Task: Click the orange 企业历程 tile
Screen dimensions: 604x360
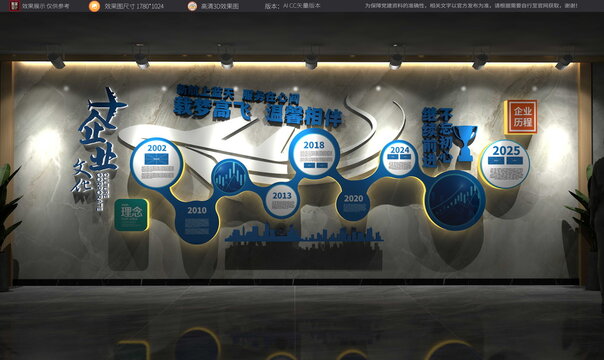Action: click(522, 117)
